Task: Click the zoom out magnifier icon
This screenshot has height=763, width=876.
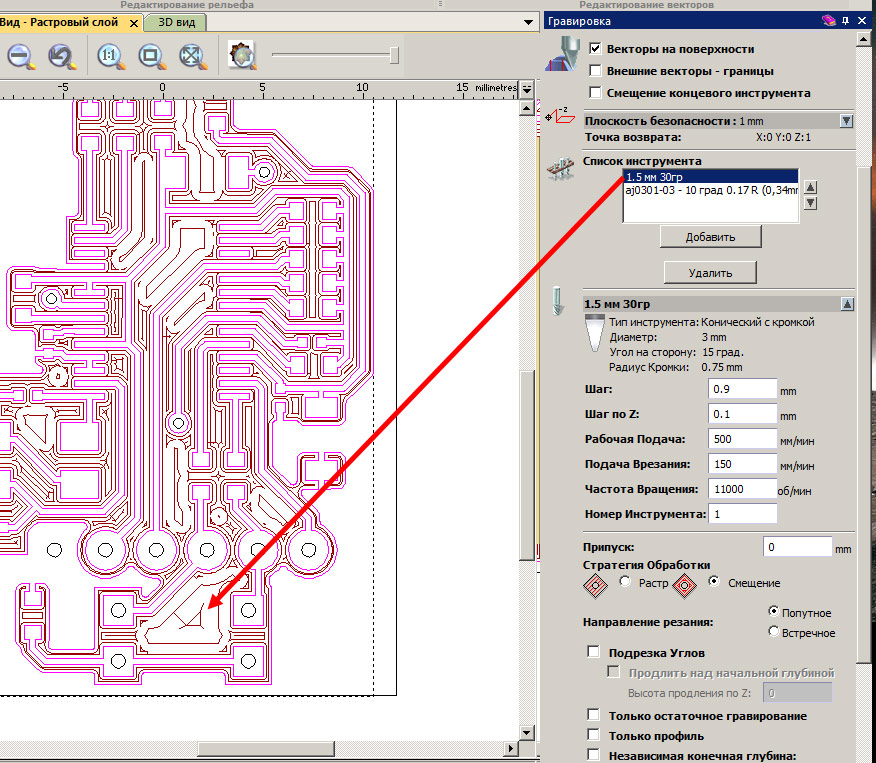Action: pyautogui.click(x=21, y=56)
